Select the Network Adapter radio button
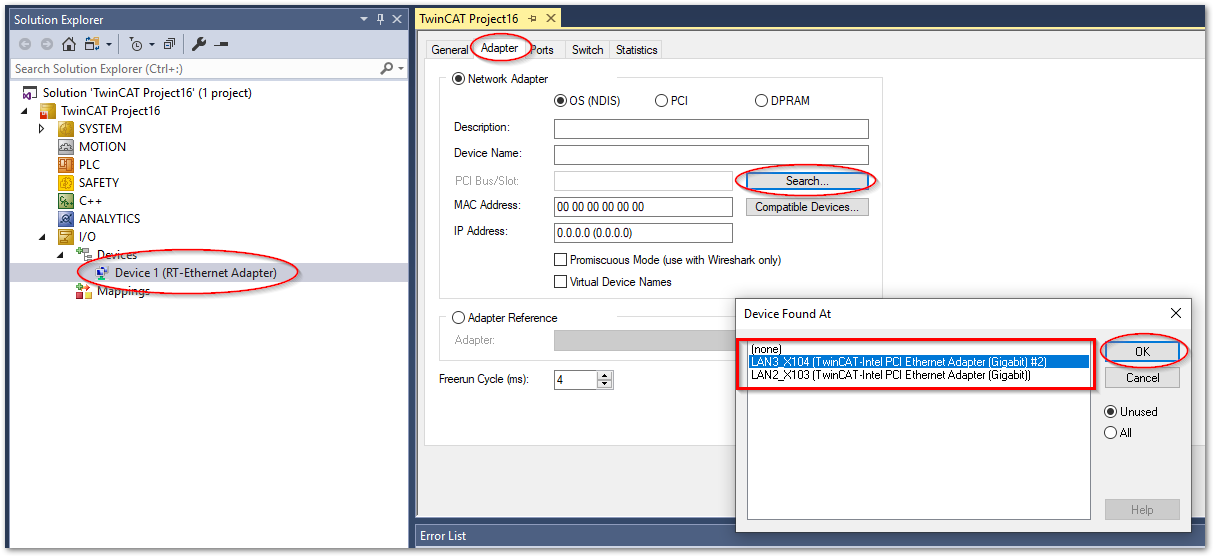 click(459, 79)
